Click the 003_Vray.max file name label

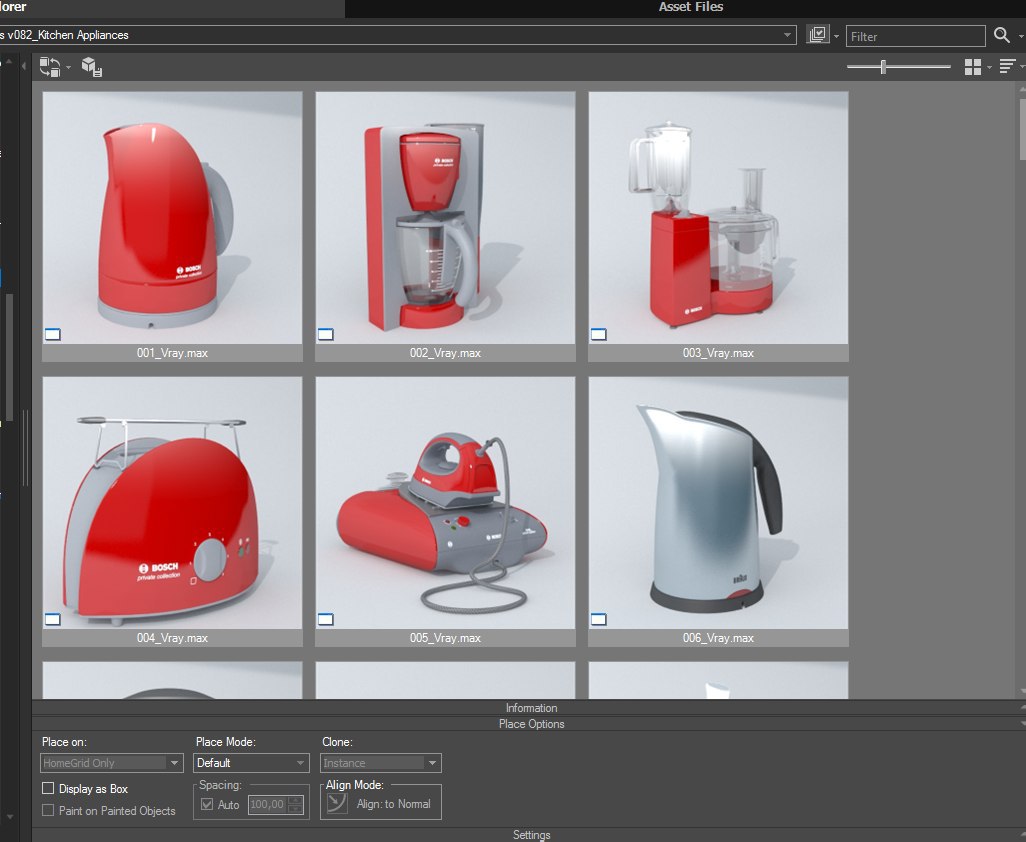pyautogui.click(x=718, y=353)
